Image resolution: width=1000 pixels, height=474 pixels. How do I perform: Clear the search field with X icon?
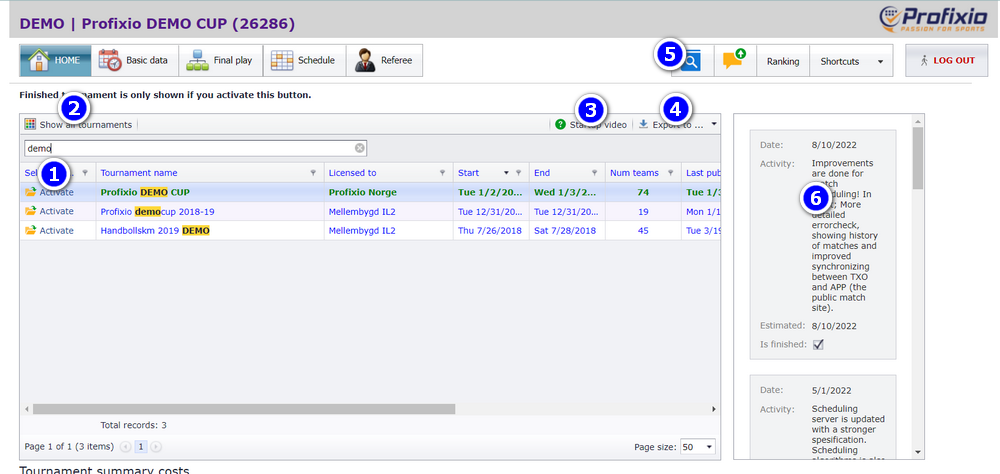(360, 148)
